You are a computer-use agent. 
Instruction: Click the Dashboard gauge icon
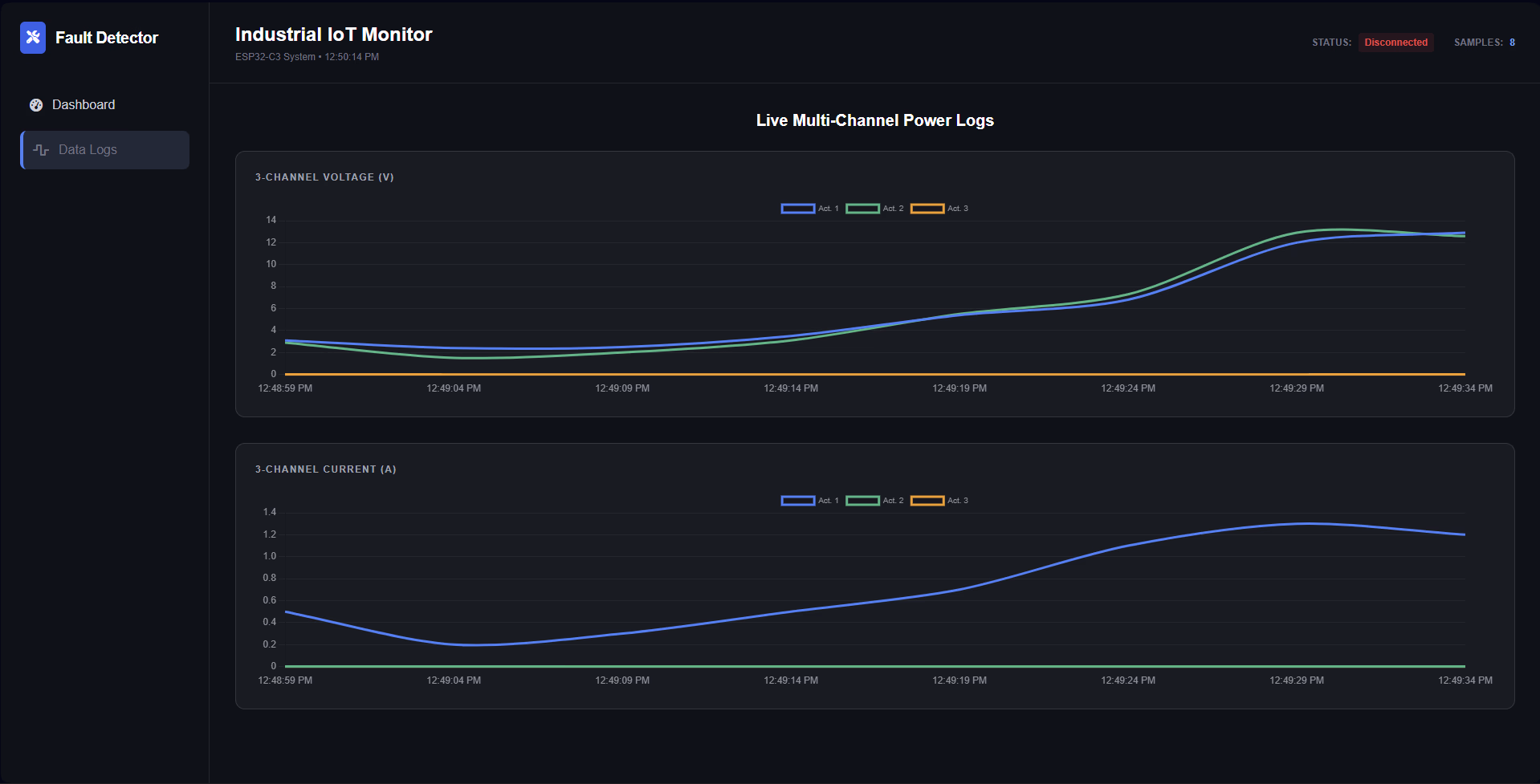click(x=36, y=105)
